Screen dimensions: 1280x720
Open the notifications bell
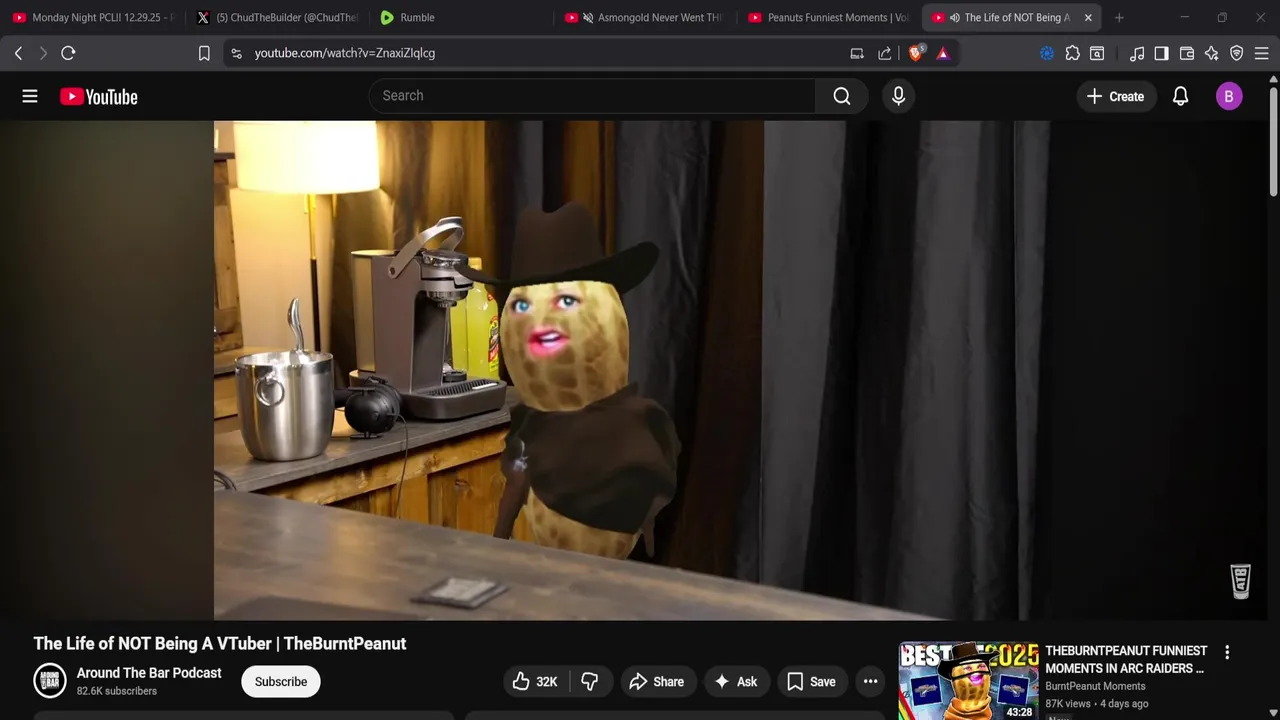(1180, 96)
